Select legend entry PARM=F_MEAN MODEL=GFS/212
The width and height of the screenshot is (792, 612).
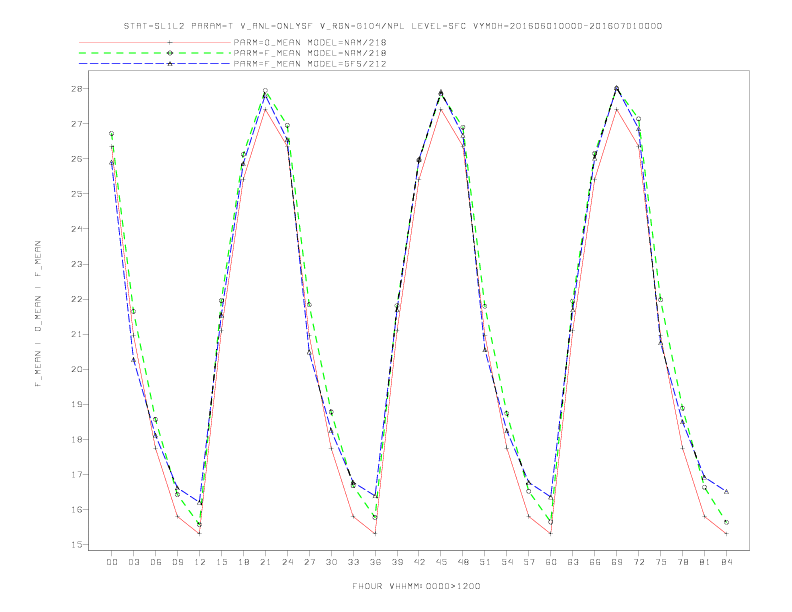(x=310, y=64)
